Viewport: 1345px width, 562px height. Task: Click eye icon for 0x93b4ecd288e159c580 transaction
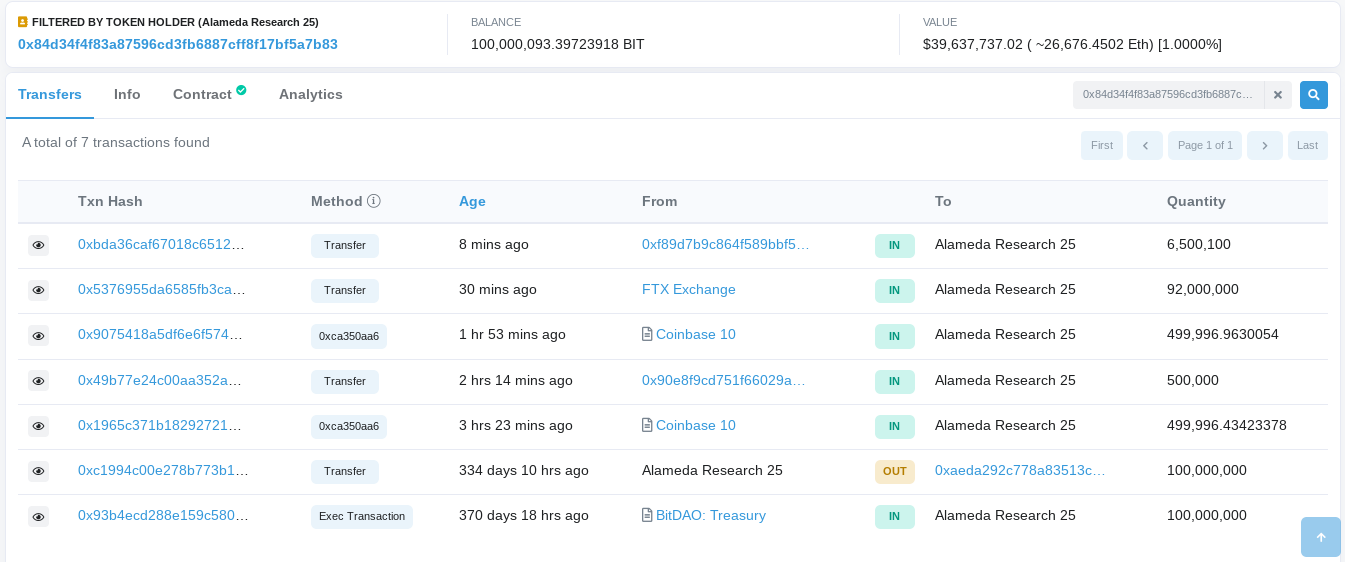point(38,517)
